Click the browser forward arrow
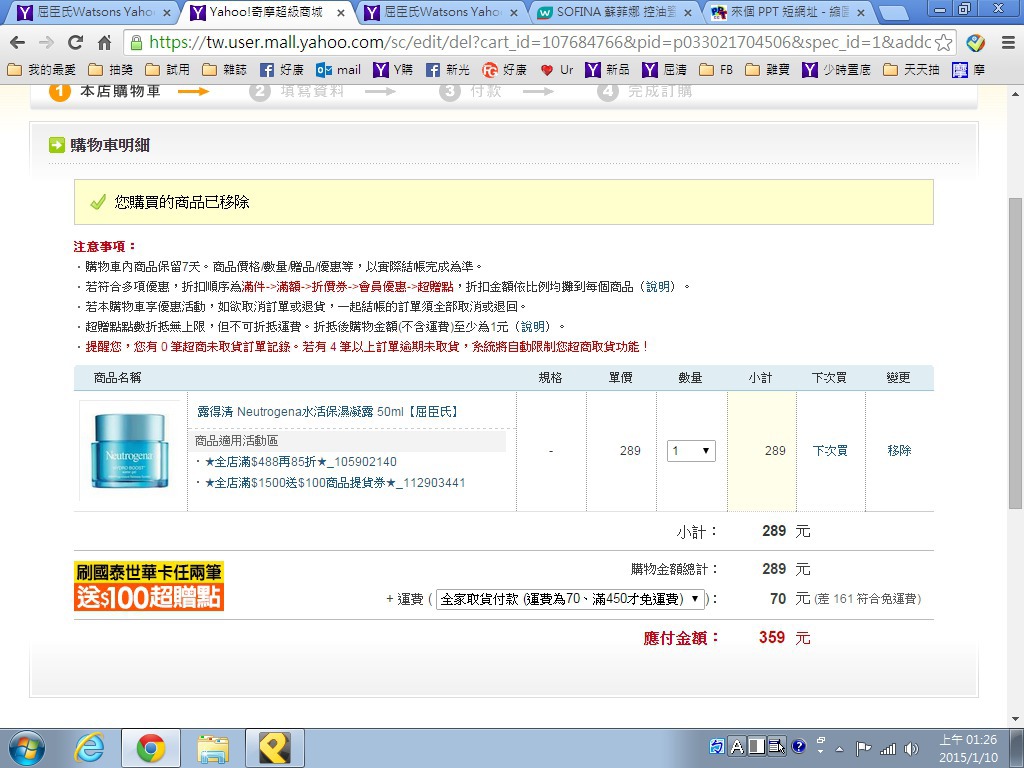Image resolution: width=1024 pixels, height=768 pixels. (46, 43)
